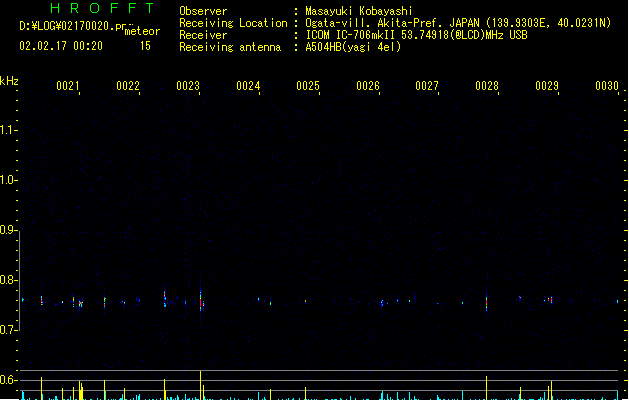Click the 0022 time marker
629x400 pixels.
pos(128,86)
